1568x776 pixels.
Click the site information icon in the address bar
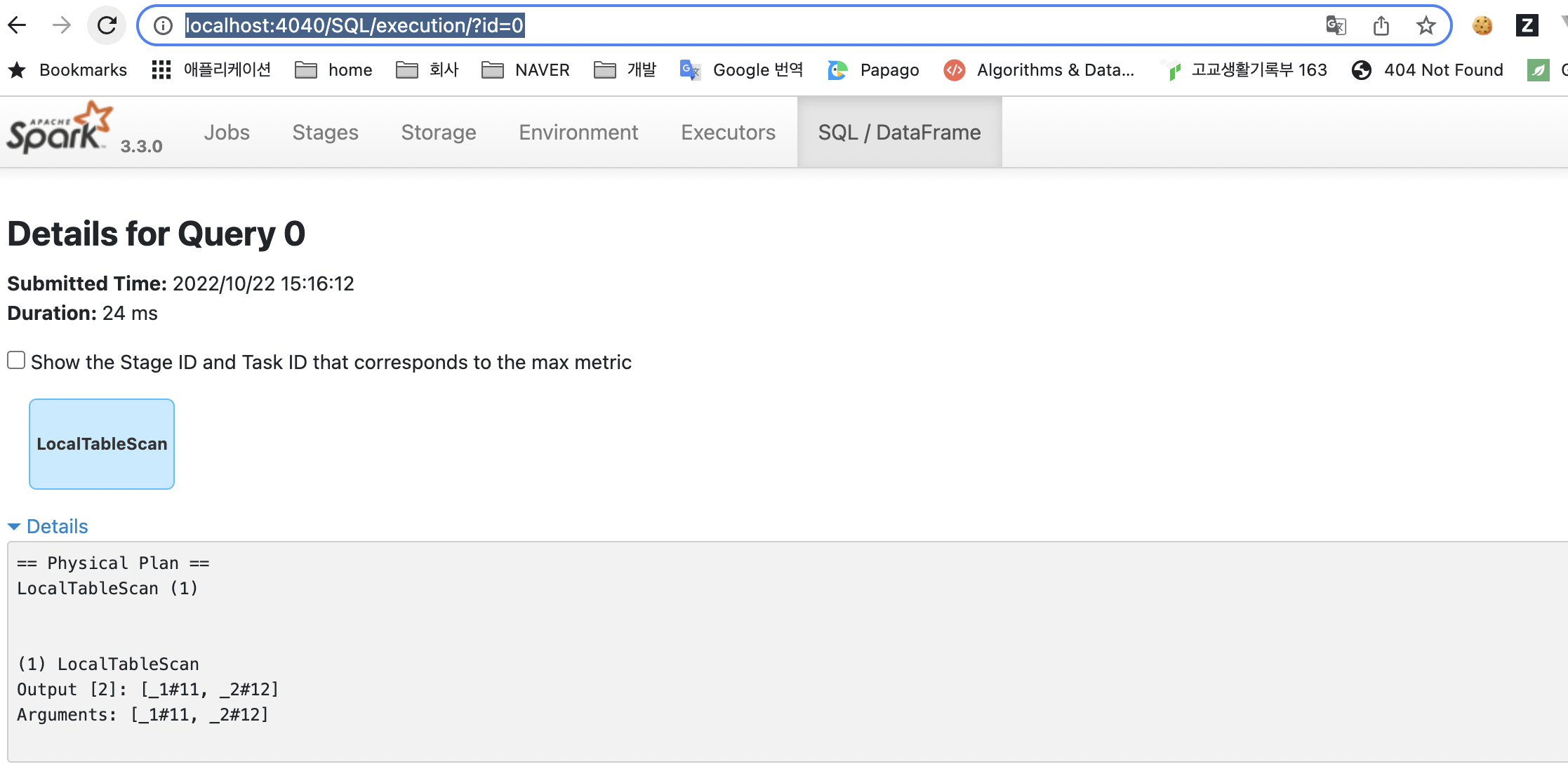pos(163,26)
